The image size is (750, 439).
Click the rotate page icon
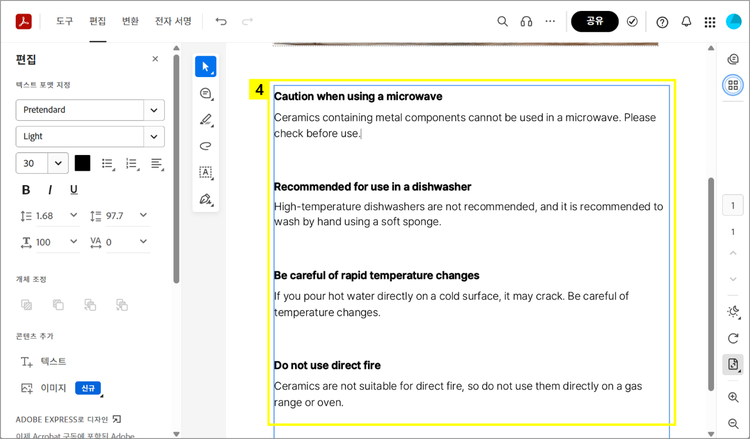(x=733, y=338)
